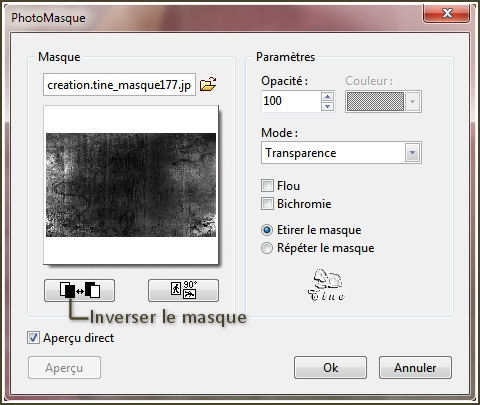Open the Mode dropdown showing Transparence
This screenshot has width=480, height=405.
click(x=341, y=153)
